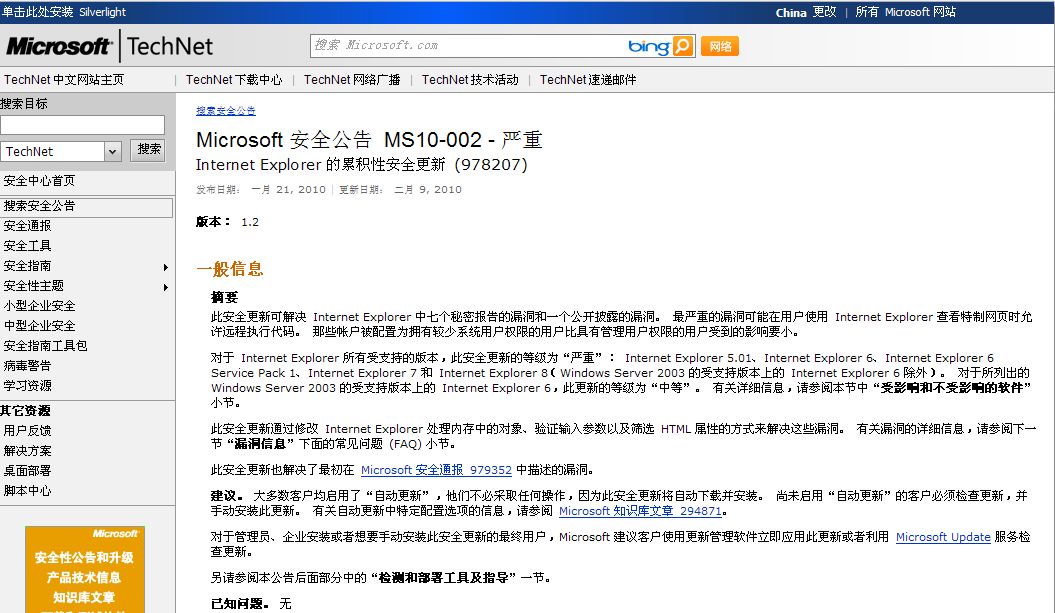1055x613 pixels.
Task: Click the 搜索目标 sidebar label
Action: pos(24,104)
